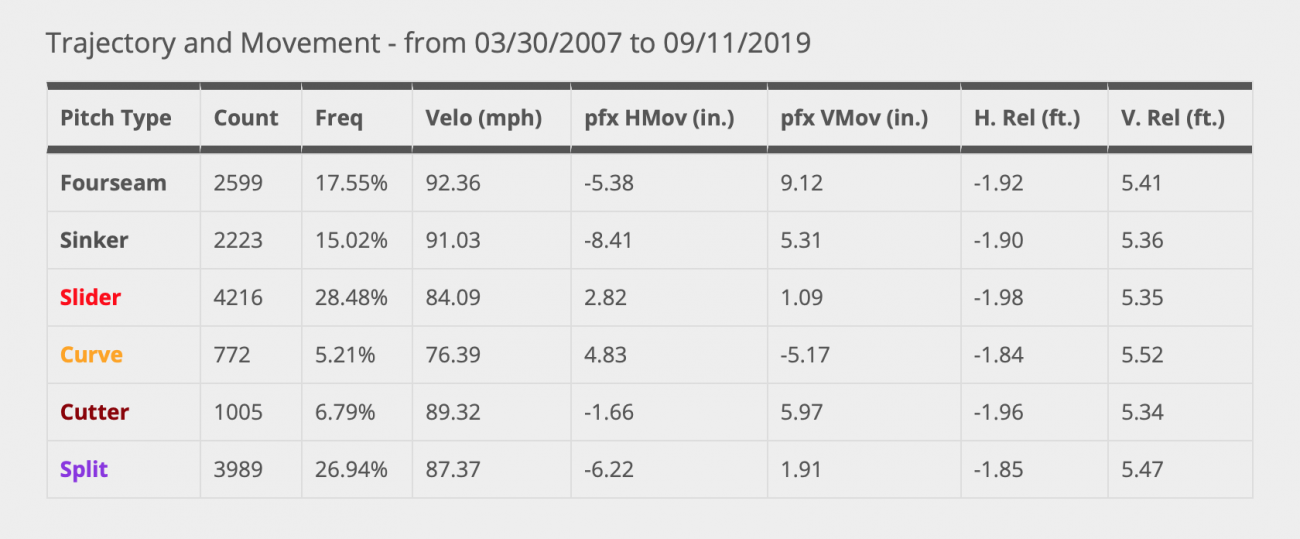Screen dimensions: 1300x539
Task: Click the Cutter V. Rel value 5.34
Action: [1143, 412]
